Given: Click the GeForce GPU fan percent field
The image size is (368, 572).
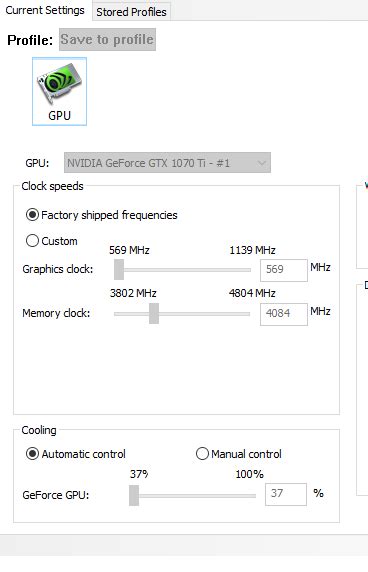Looking at the screenshot, I should (x=286, y=494).
